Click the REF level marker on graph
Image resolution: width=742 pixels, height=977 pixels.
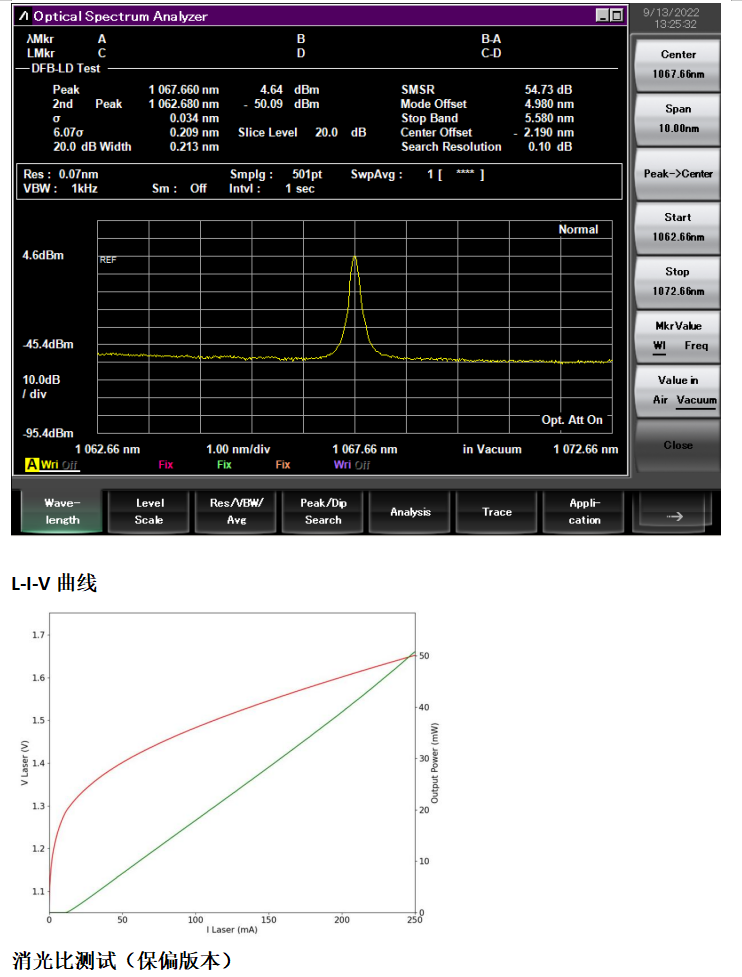pyautogui.click(x=107, y=260)
